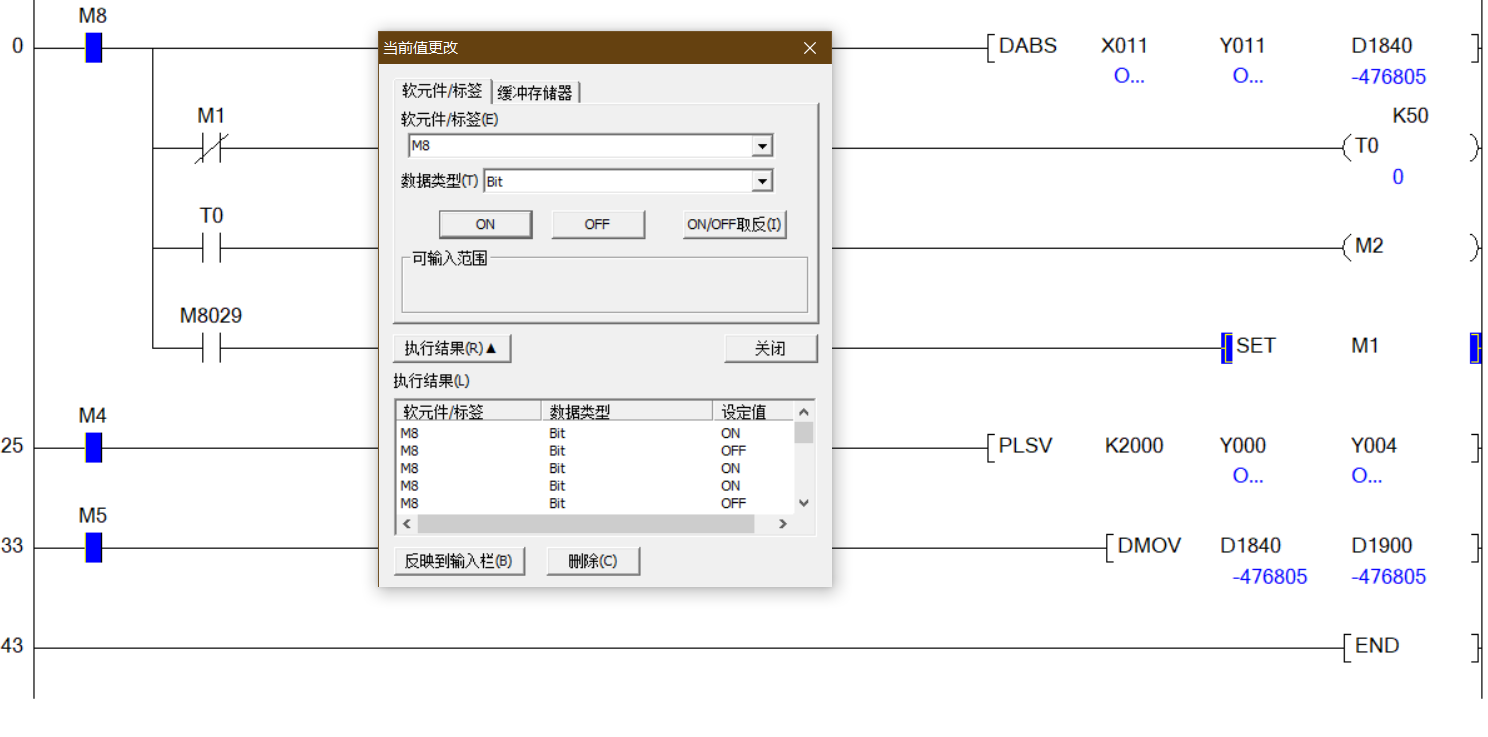Click the M8029 contact
The width and height of the screenshot is (1488, 737).
point(211,348)
